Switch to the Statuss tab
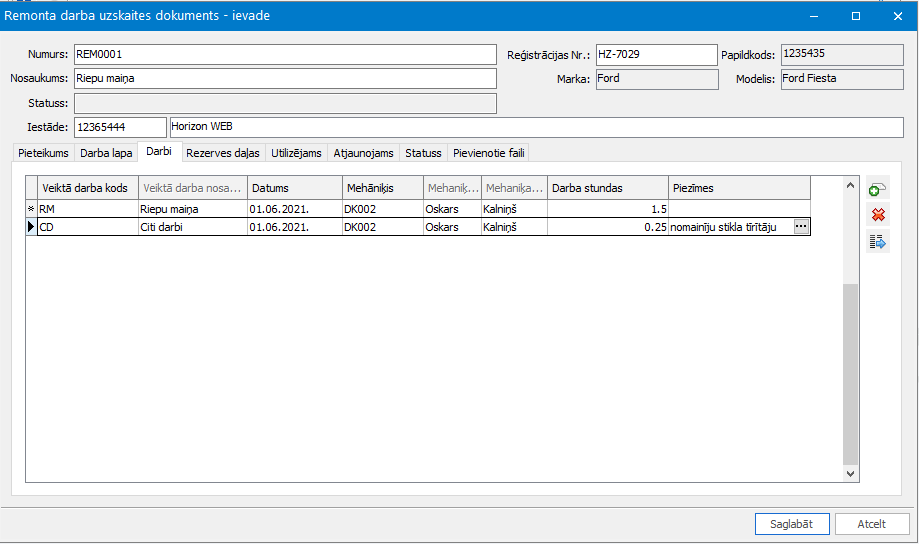The image size is (919, 544). click(x=423, y=153)
